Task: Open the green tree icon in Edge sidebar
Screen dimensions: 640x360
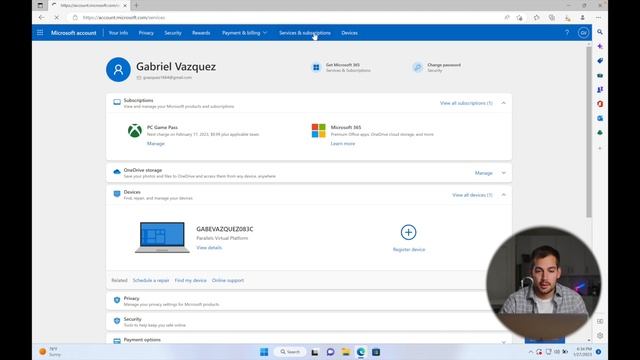Action: coord(600,133)
